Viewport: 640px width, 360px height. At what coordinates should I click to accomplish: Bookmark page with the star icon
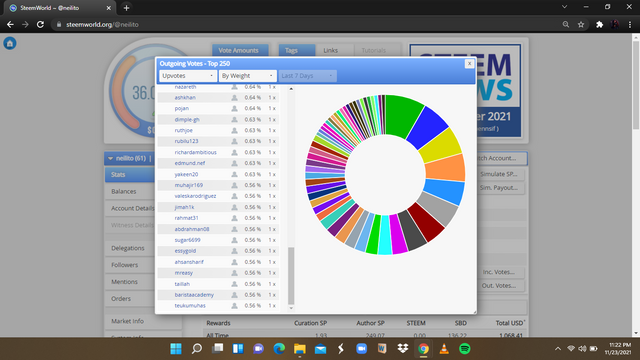point(581,24)
